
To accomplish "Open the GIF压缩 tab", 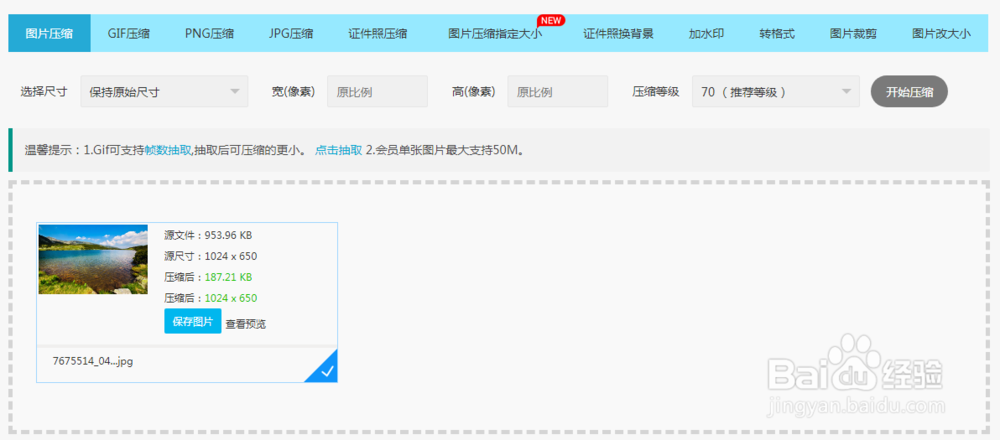I will pyautogui.click(x=128, y=33).
